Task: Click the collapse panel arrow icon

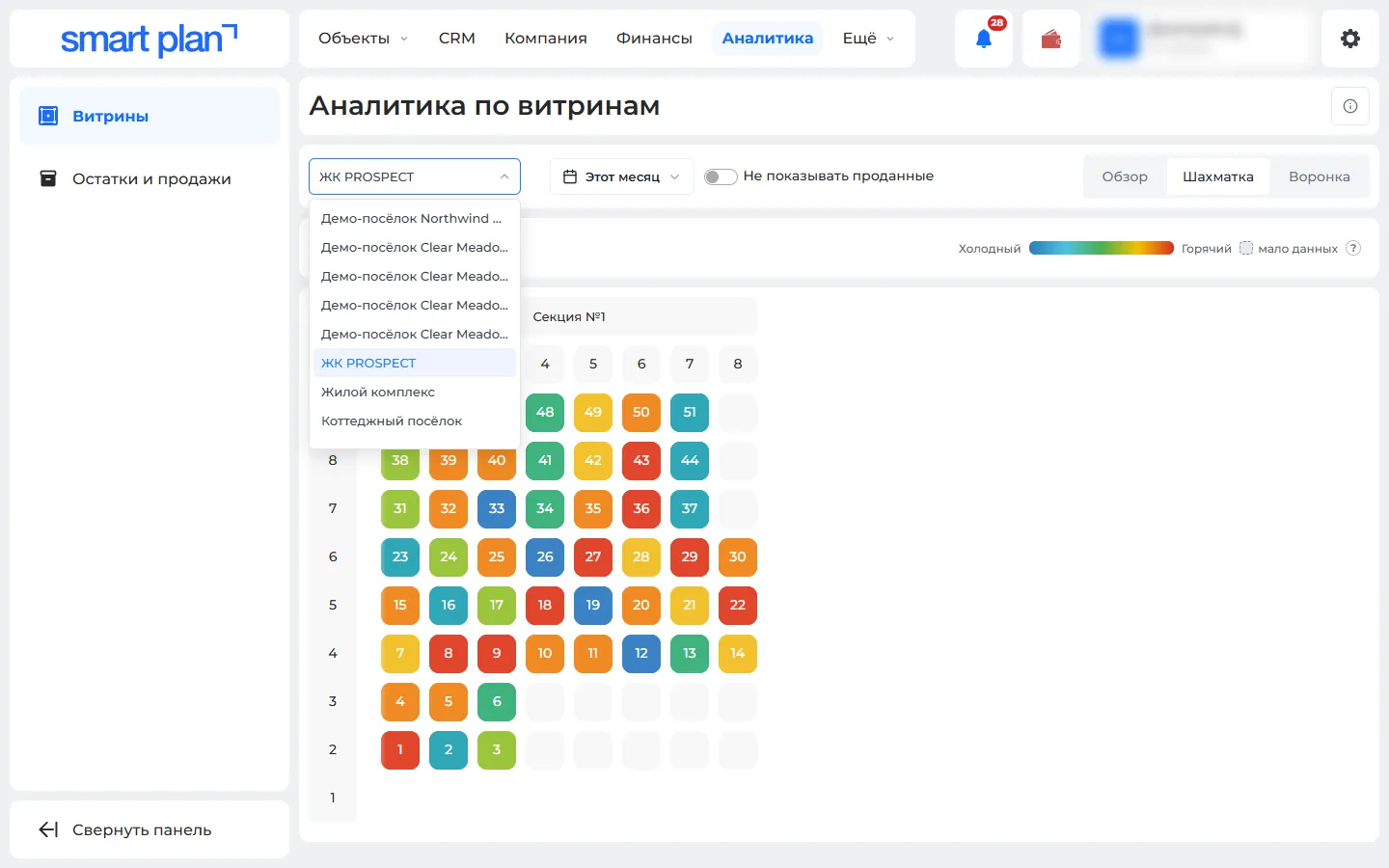Action: click(48, 829)
